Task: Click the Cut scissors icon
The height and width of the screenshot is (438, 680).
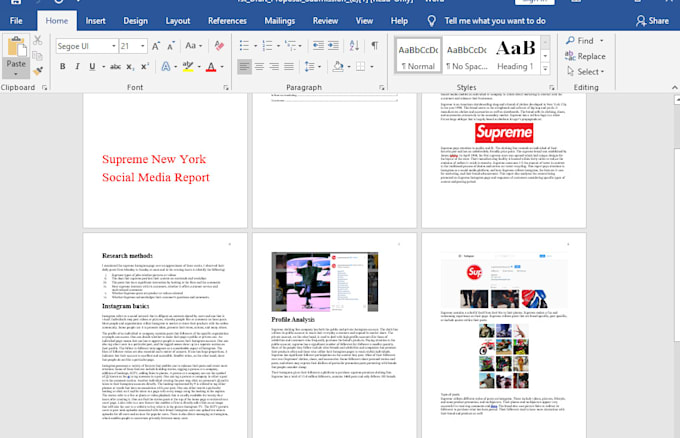Action: click(x=38, y=40)
